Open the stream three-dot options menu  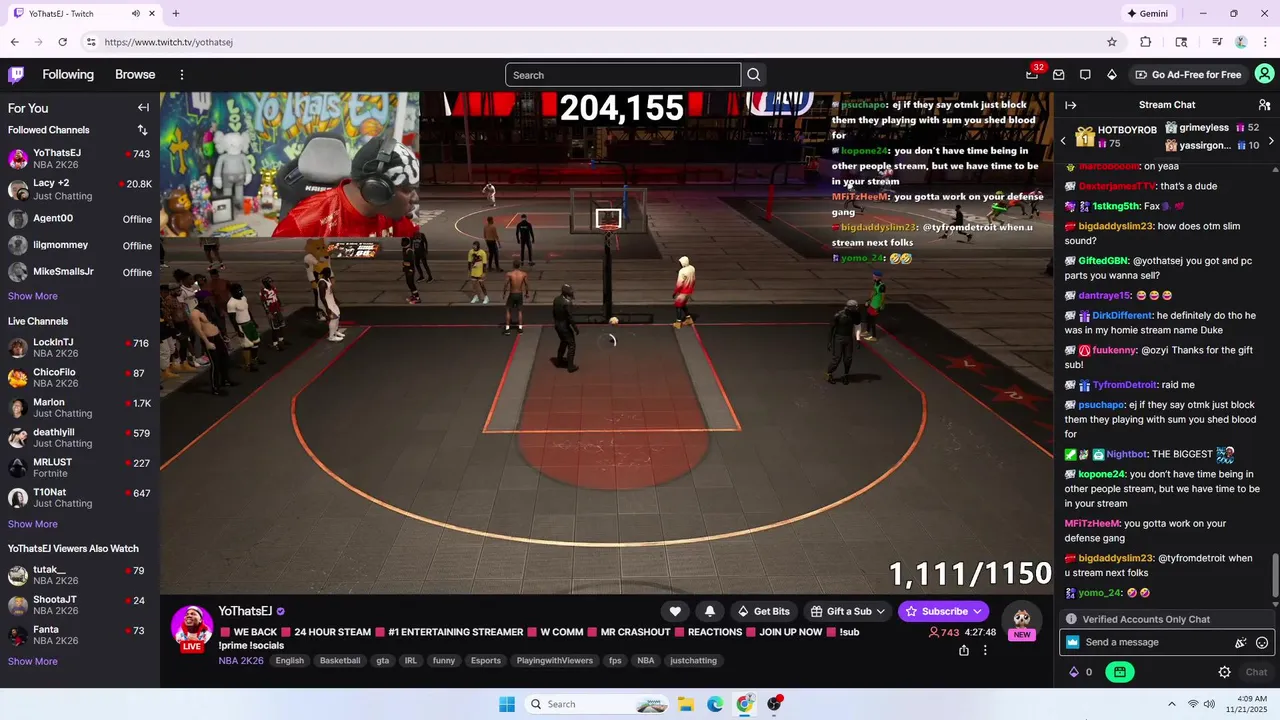coord(985,650)
